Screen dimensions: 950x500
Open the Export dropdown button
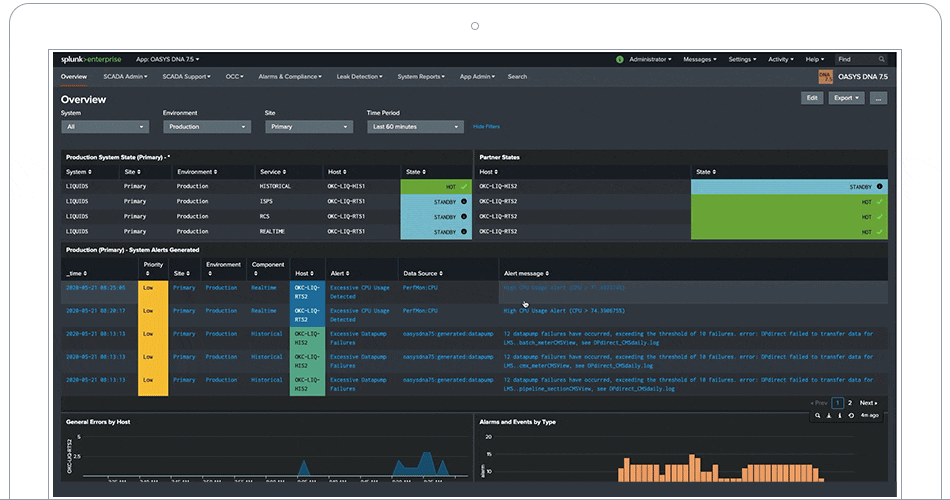[x=846, y=98]
